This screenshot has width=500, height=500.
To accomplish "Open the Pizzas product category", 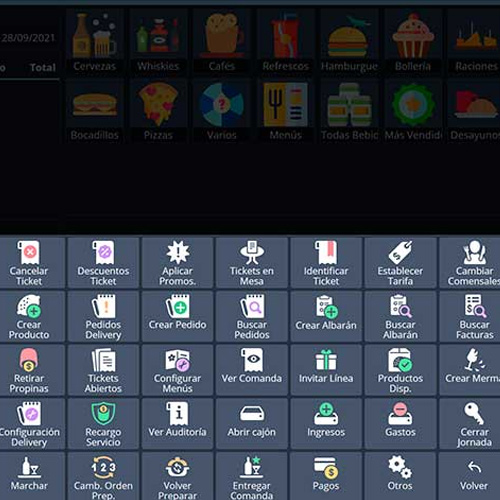I will point(158,112).
